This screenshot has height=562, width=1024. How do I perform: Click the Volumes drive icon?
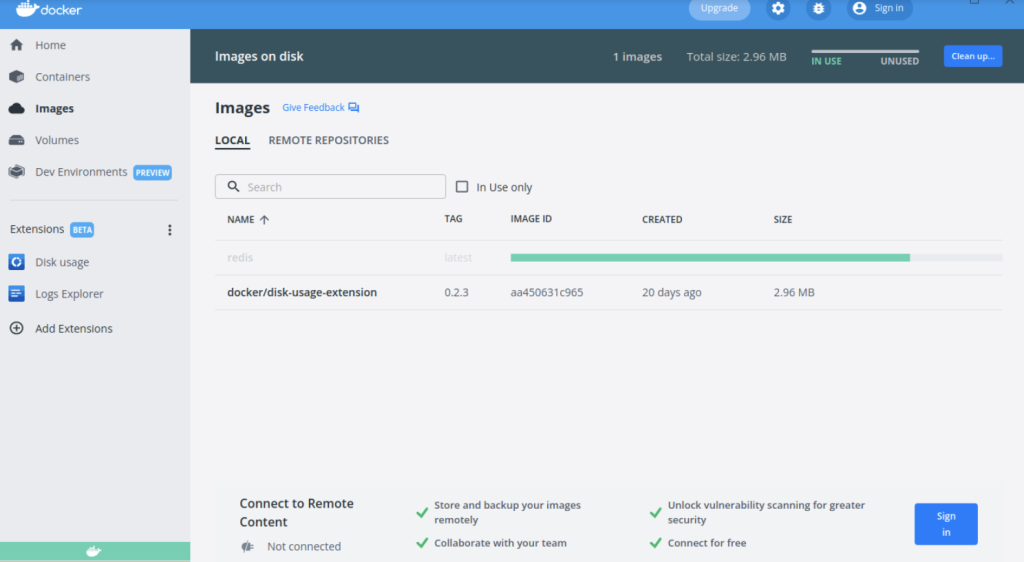[16, 140]
